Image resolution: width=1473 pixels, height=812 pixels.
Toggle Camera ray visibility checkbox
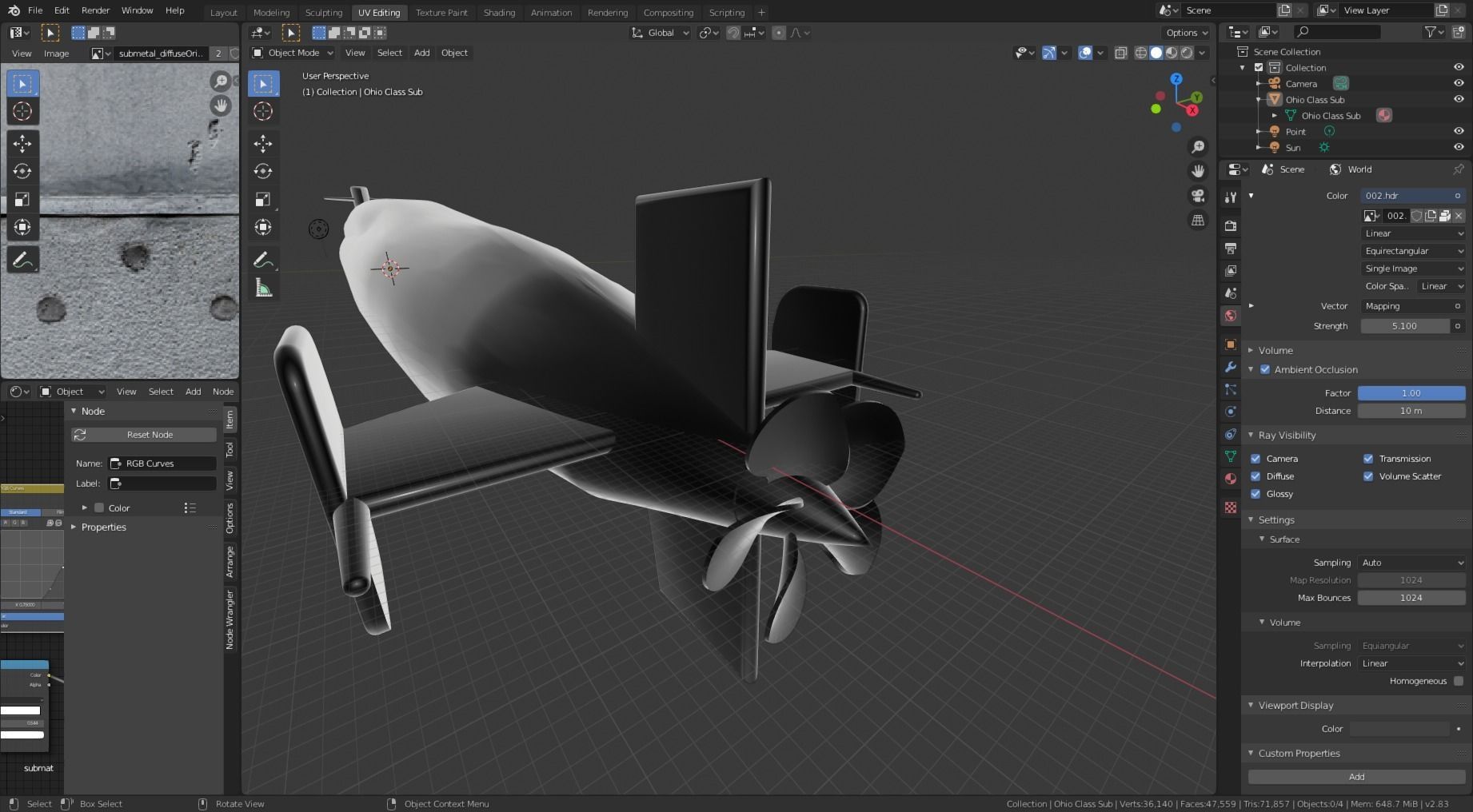1255,459
